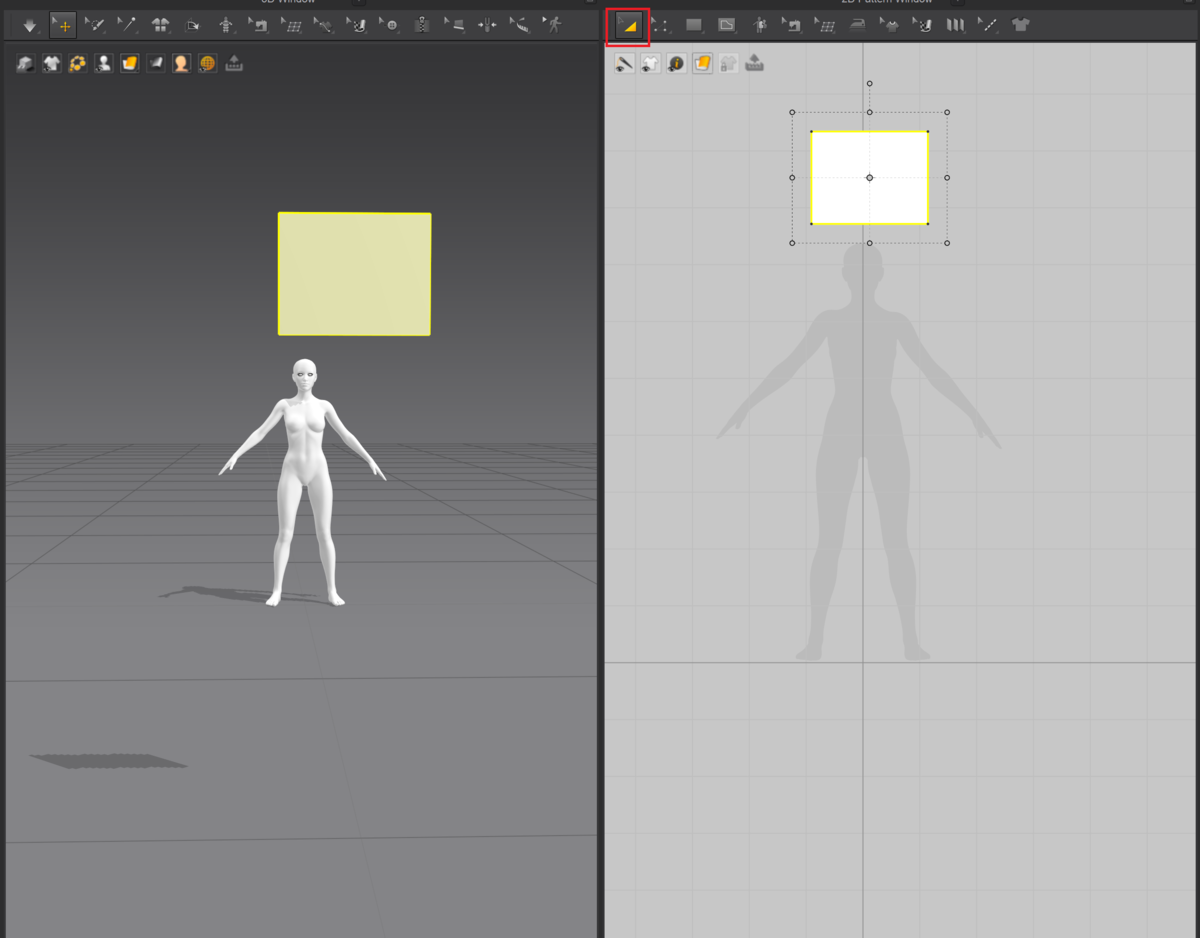
Task: Select the dashed seam line tool
Action: coord(988,26)
